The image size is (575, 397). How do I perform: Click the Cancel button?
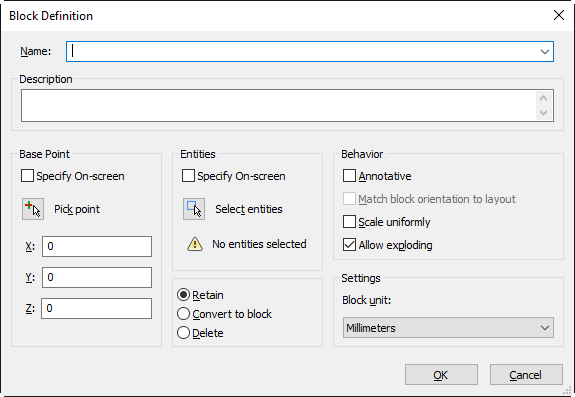[526, 375]
